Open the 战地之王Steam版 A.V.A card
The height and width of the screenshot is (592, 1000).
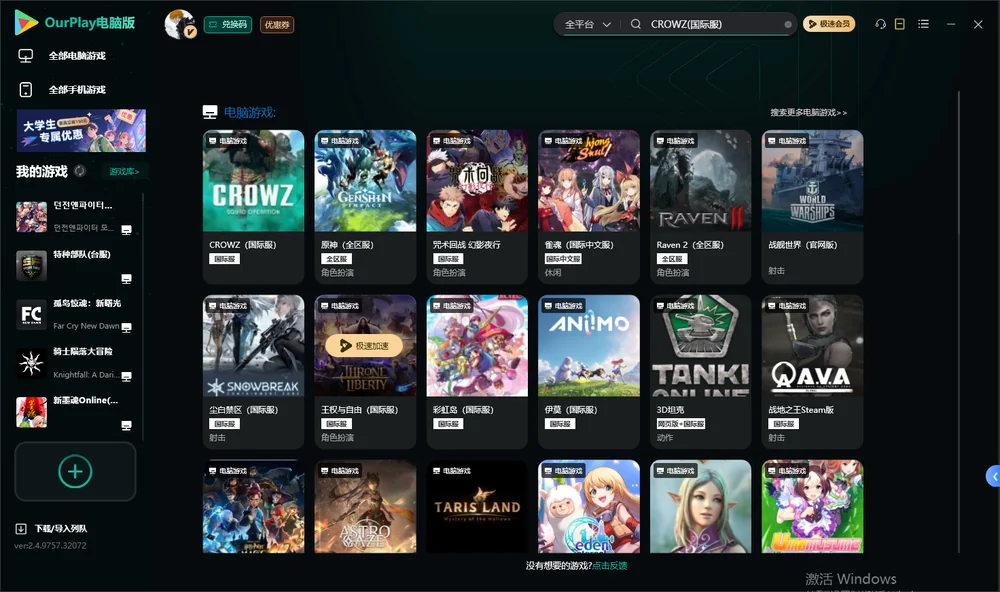pos(812,372)
